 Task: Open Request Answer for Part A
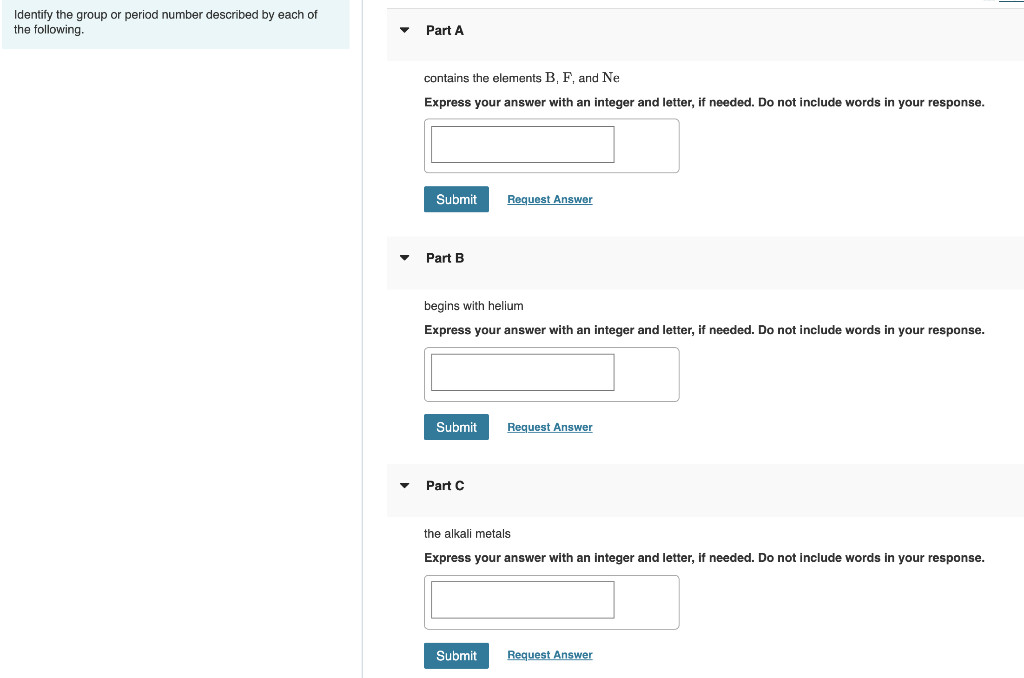coord(549,199)
